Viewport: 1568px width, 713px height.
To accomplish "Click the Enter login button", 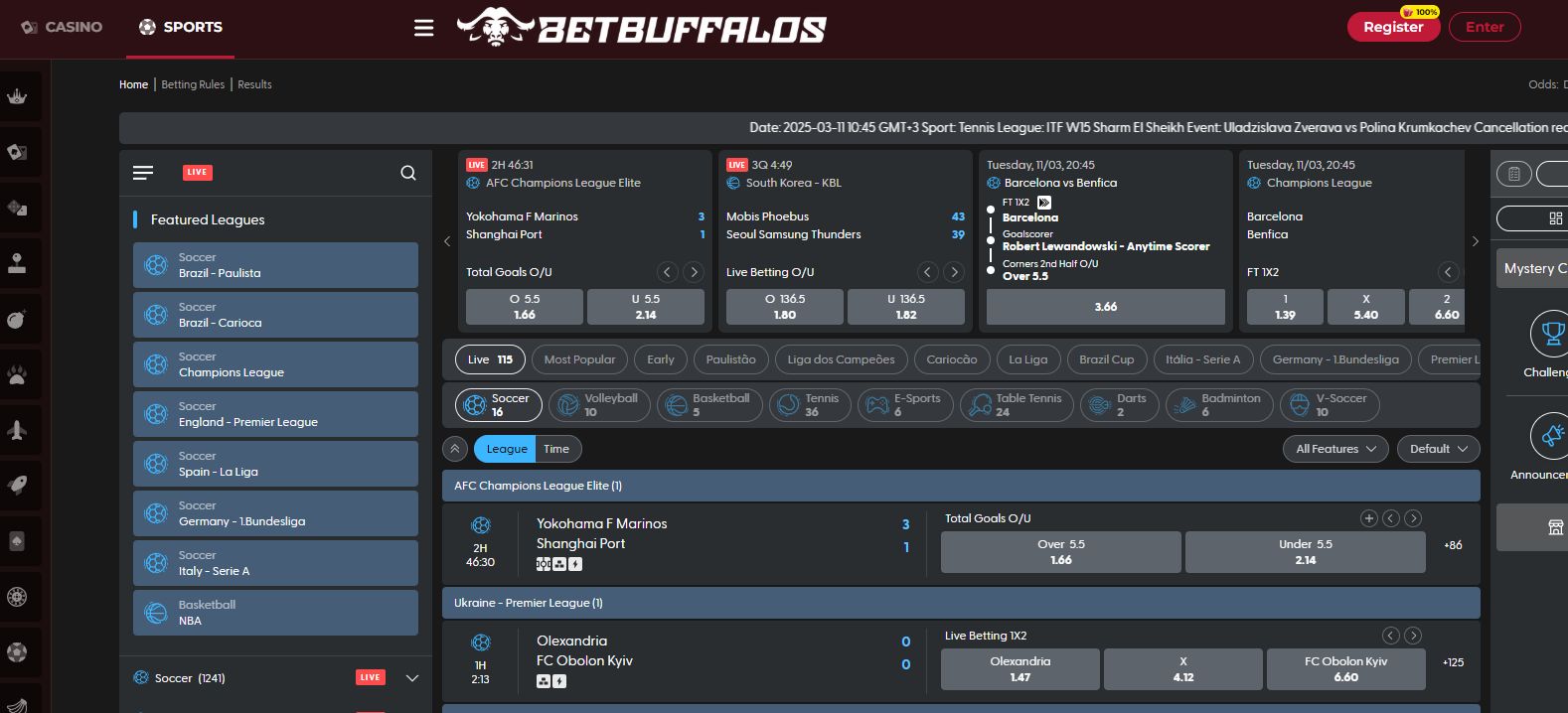I will [1485, 27].
